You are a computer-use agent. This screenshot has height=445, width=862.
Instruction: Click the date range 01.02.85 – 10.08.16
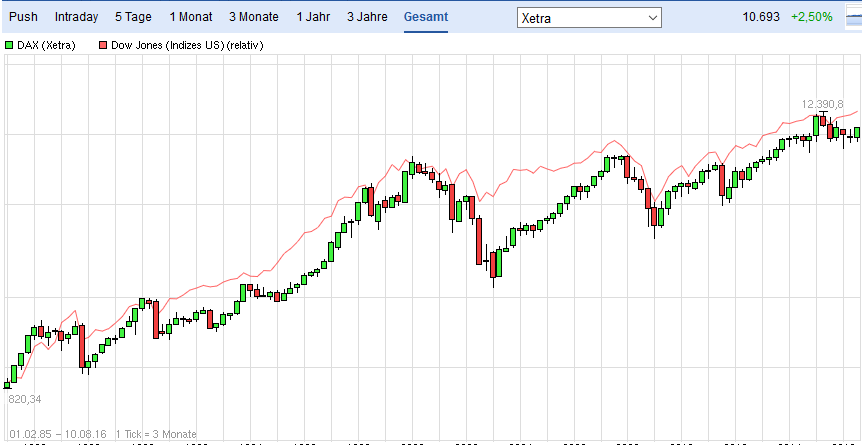point(58,434)
